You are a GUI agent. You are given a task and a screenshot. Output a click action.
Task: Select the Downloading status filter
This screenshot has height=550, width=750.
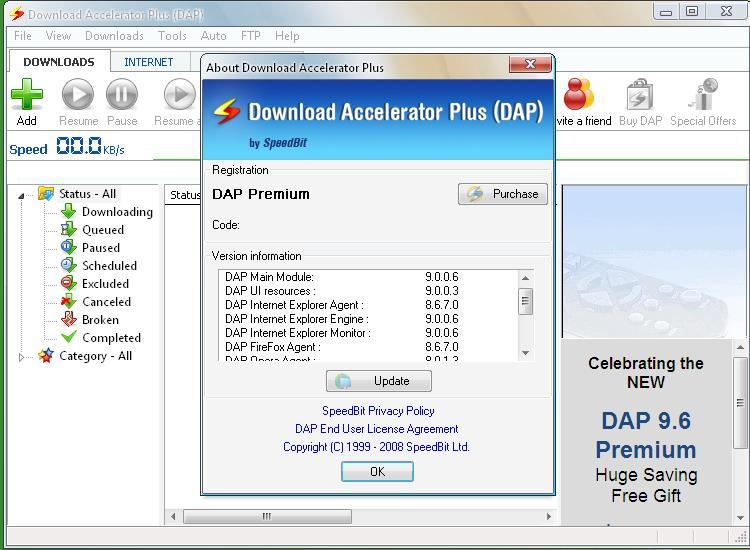point(117,212)
